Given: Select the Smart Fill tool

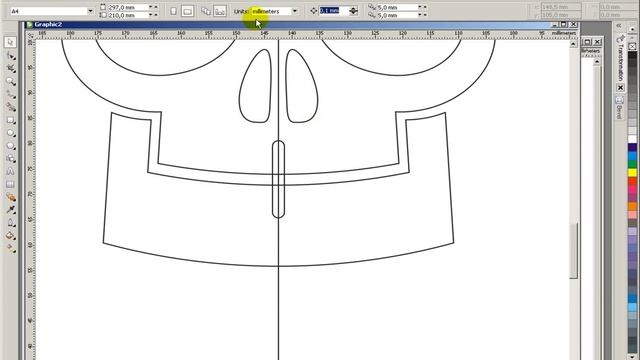Looking at the screenshot, I should coord(11,107).
